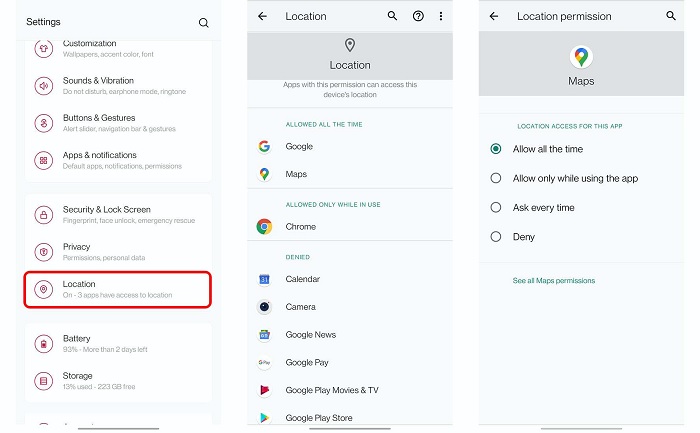
Task: Go back from the Location screen
Action: [262, 16]
